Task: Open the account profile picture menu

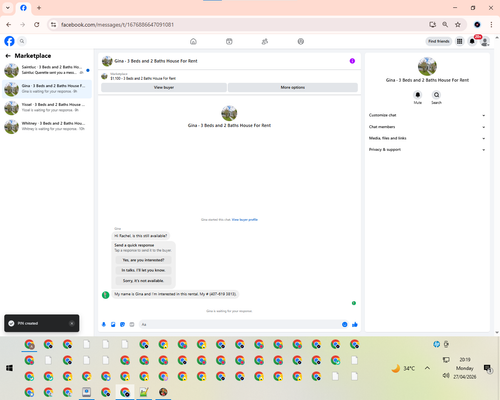Action: click(x=485, y=41)
